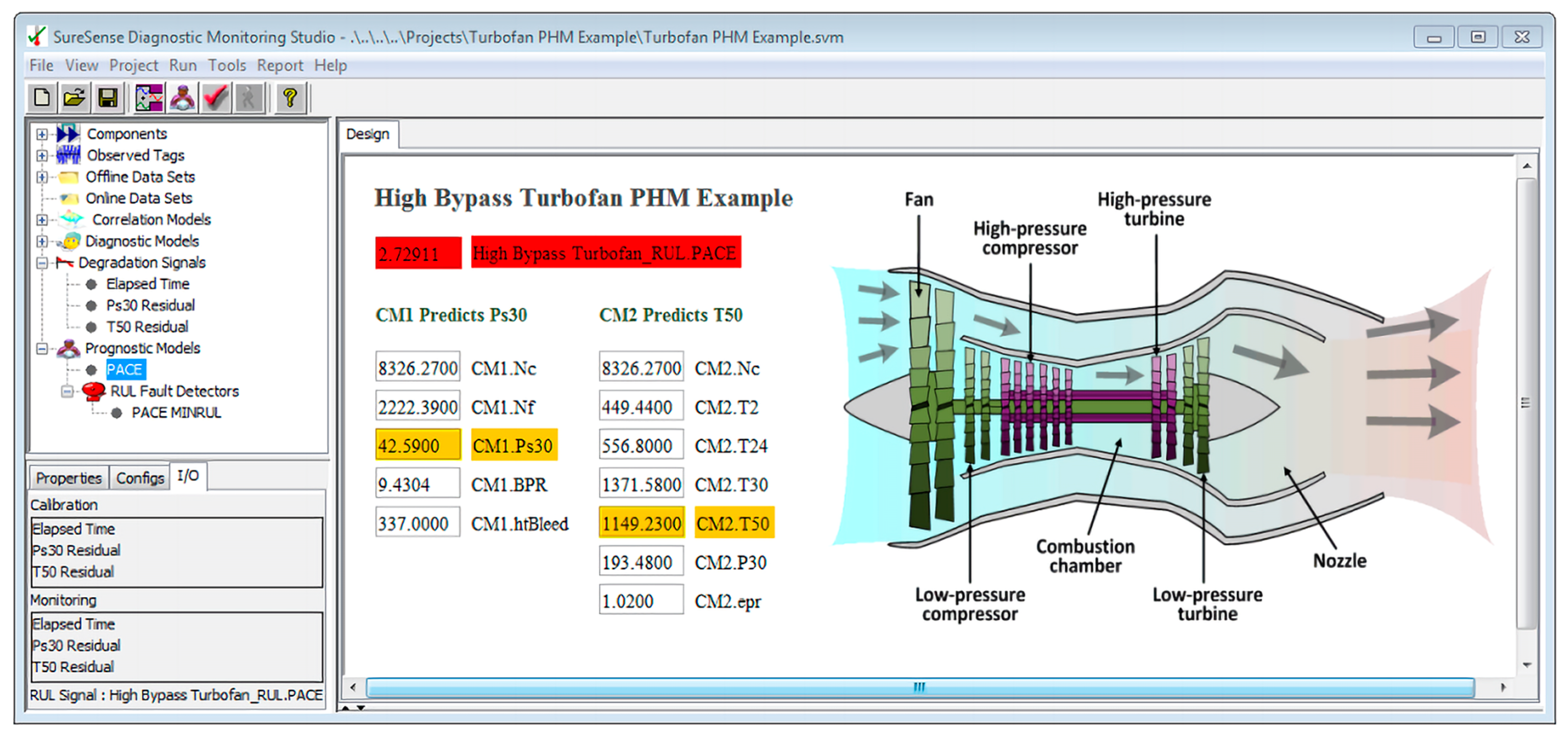Expand the Observed Tags tree node
This screenshot has width=1568, height=740.
tap(41, 155)
